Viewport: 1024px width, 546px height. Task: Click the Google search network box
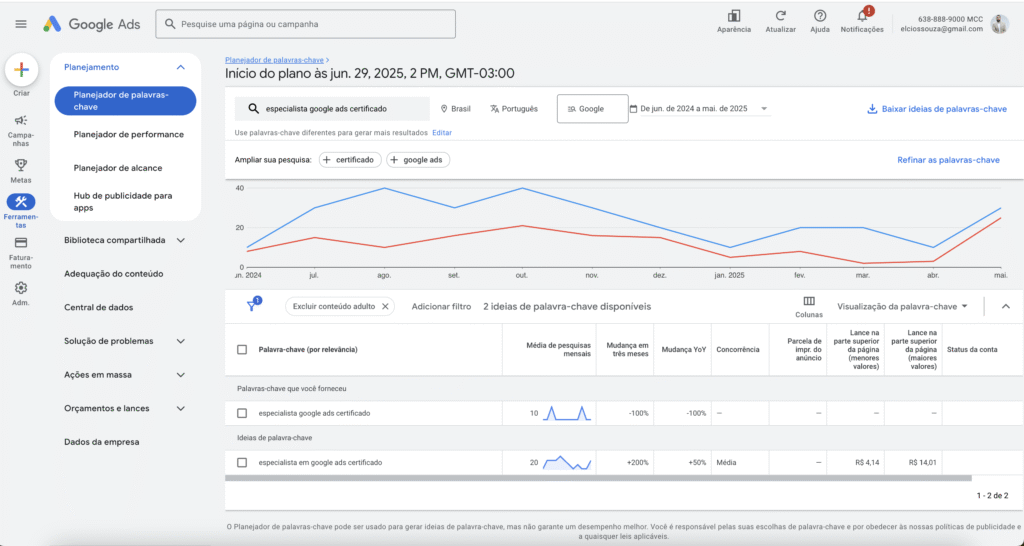click(592, 109)
